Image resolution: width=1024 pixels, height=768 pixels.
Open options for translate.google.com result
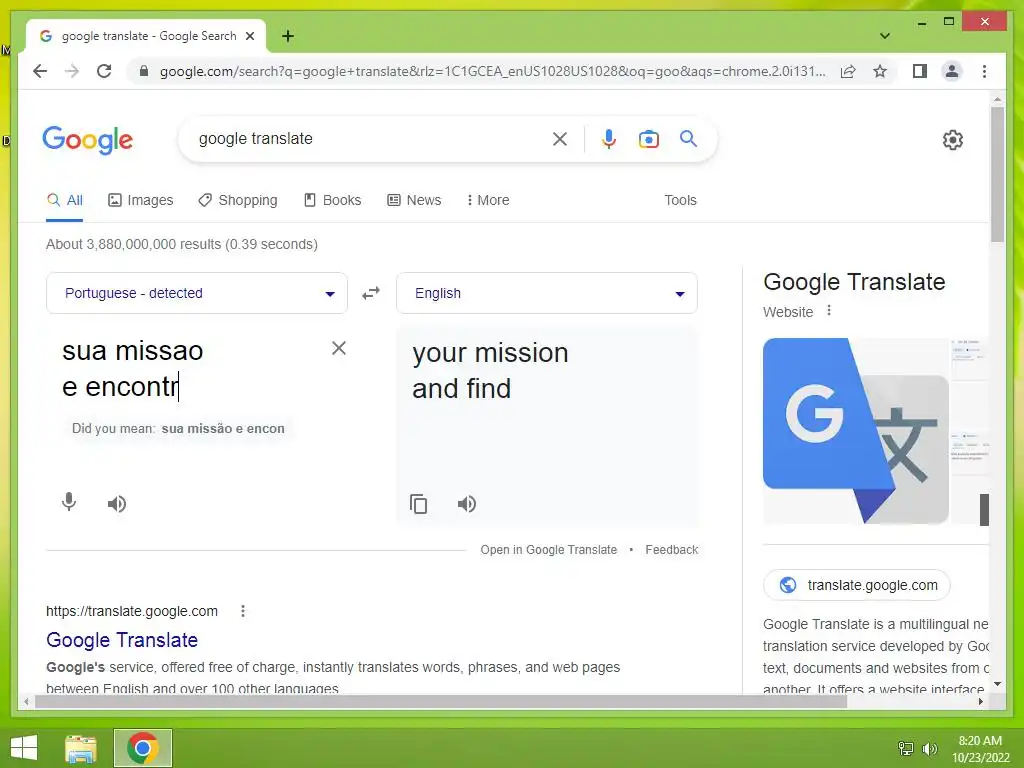[243, 611]
